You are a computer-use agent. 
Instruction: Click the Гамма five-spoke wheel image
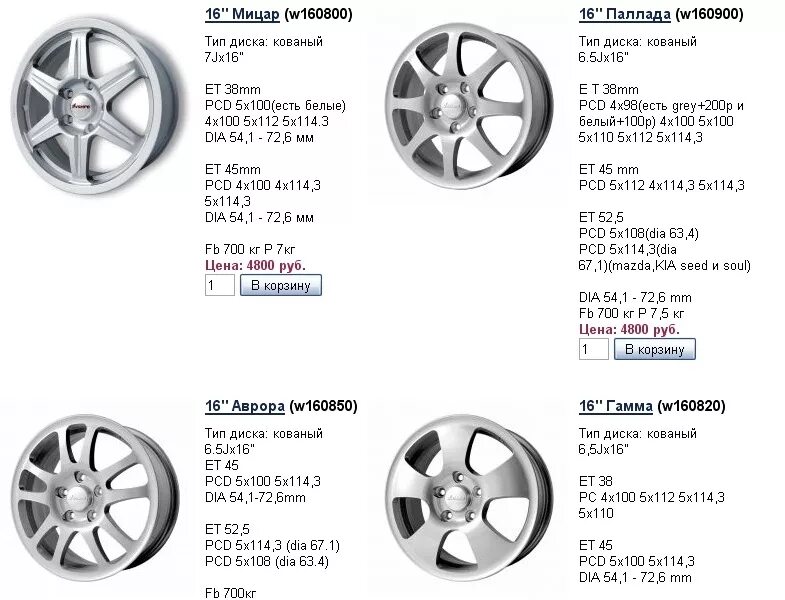(469, 499)
